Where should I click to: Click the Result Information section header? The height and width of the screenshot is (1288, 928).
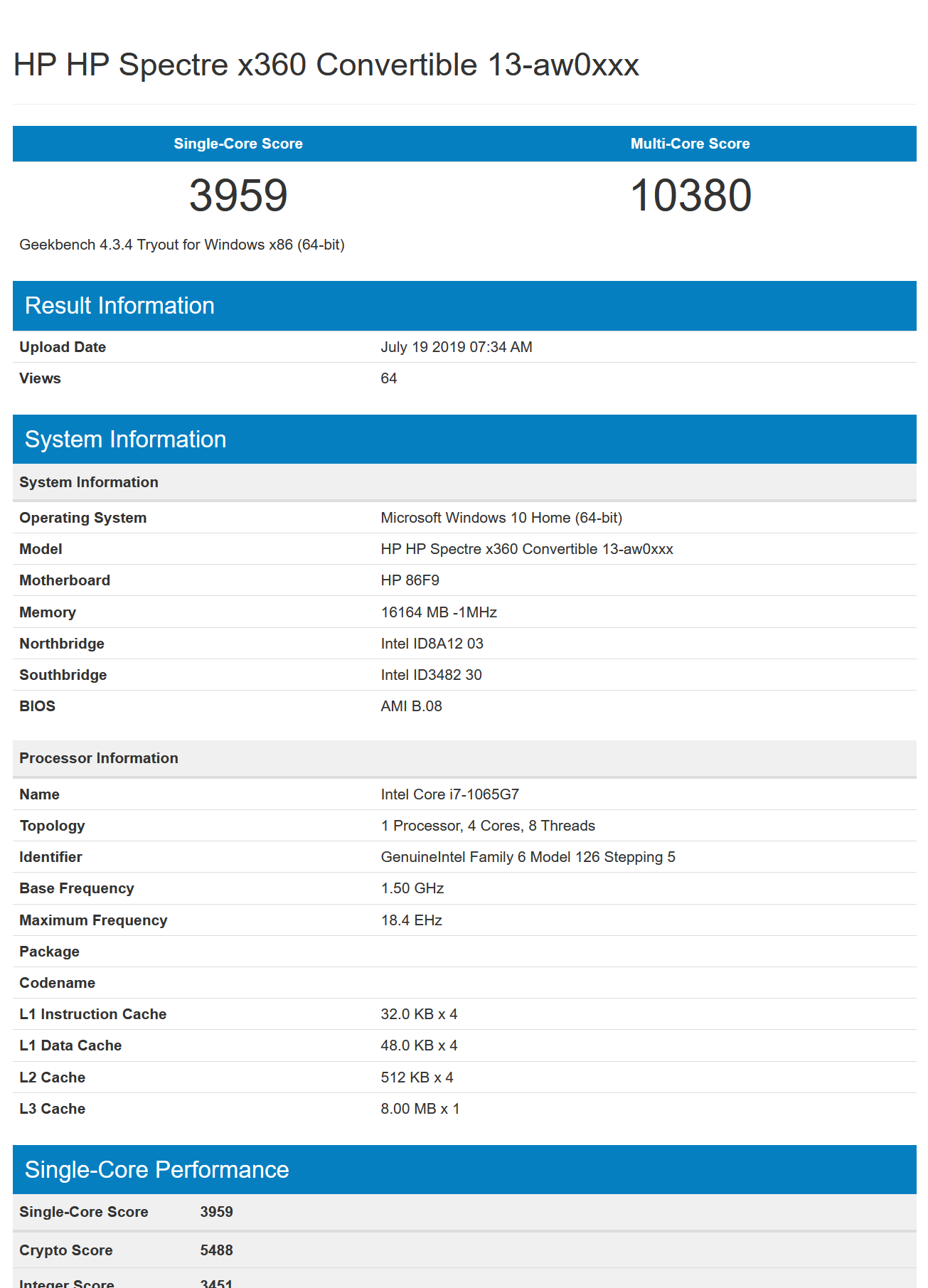click(119, 306)
